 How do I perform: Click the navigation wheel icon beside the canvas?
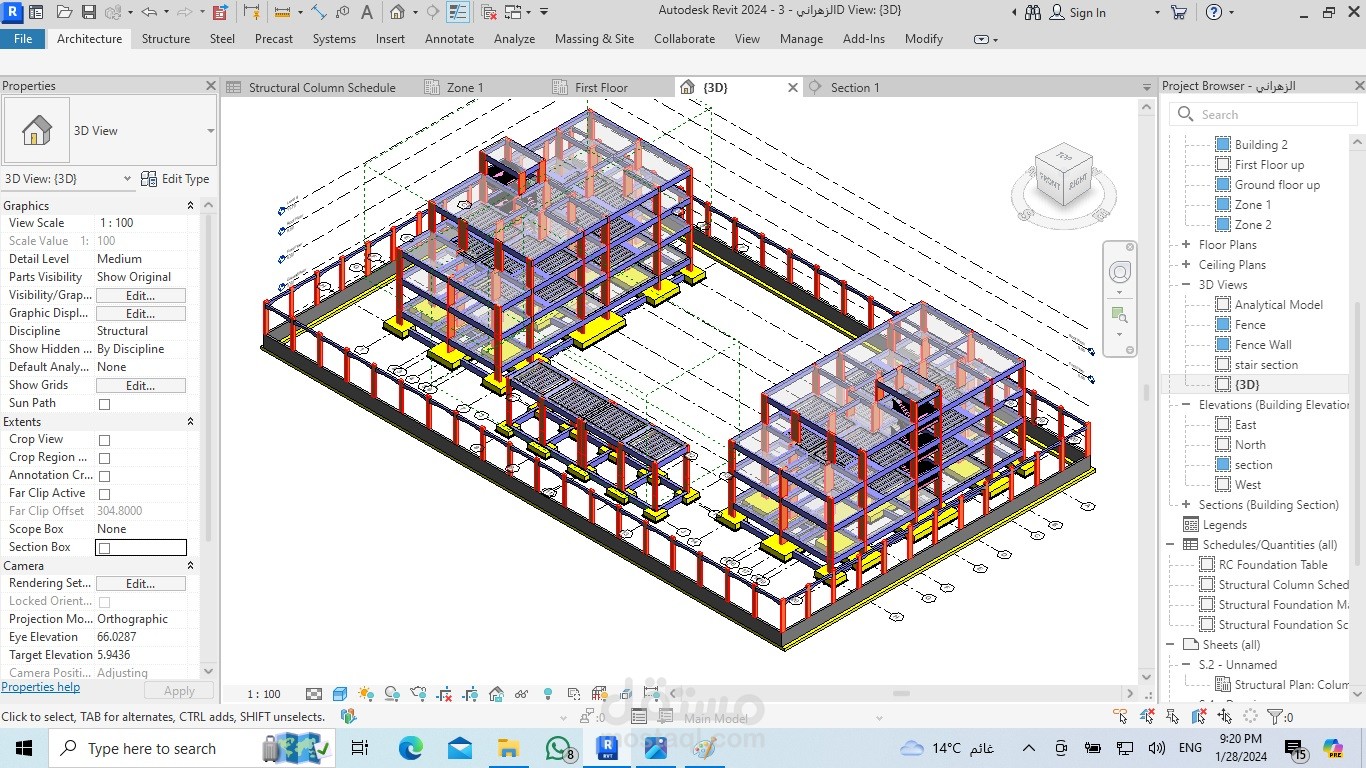pos(1119,271)
